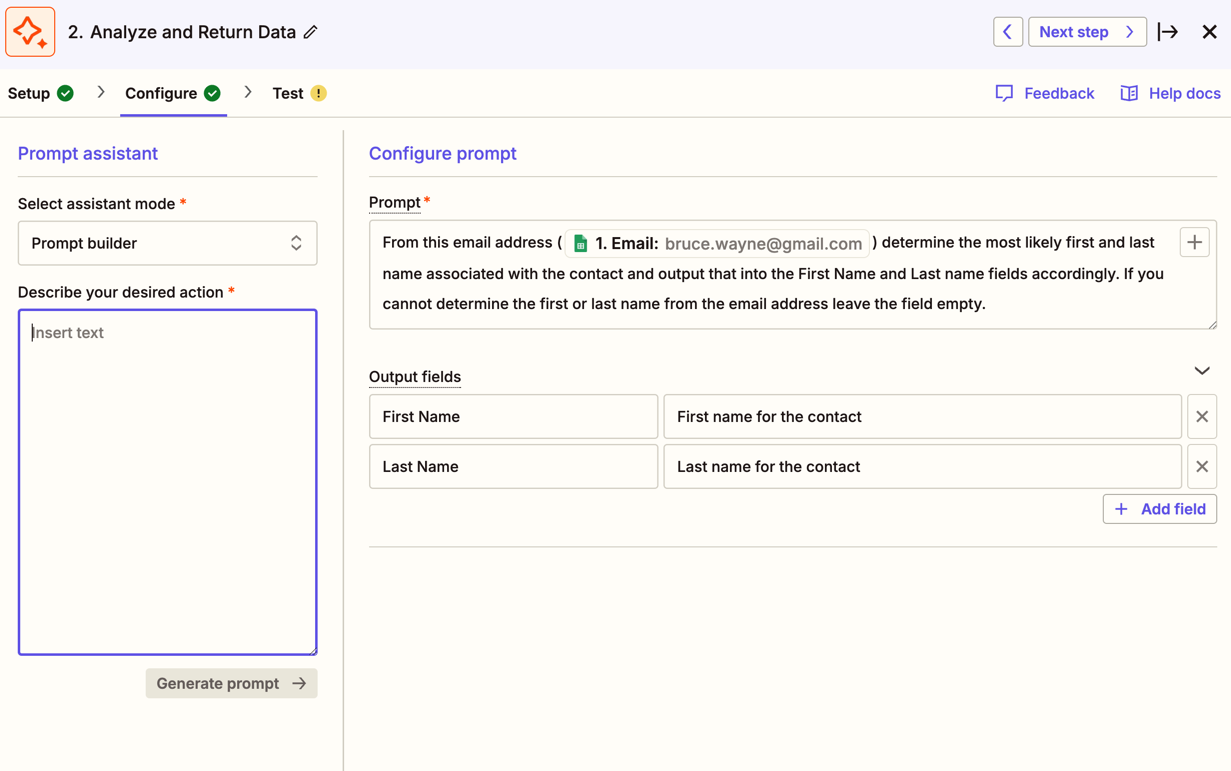Edit the 'Last name for the contact' description

click(922, 467)
